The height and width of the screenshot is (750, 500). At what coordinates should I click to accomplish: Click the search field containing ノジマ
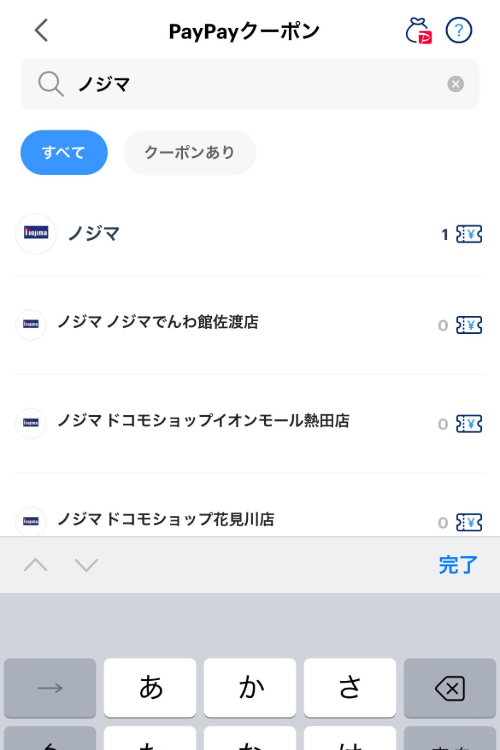tap(250, 84)
